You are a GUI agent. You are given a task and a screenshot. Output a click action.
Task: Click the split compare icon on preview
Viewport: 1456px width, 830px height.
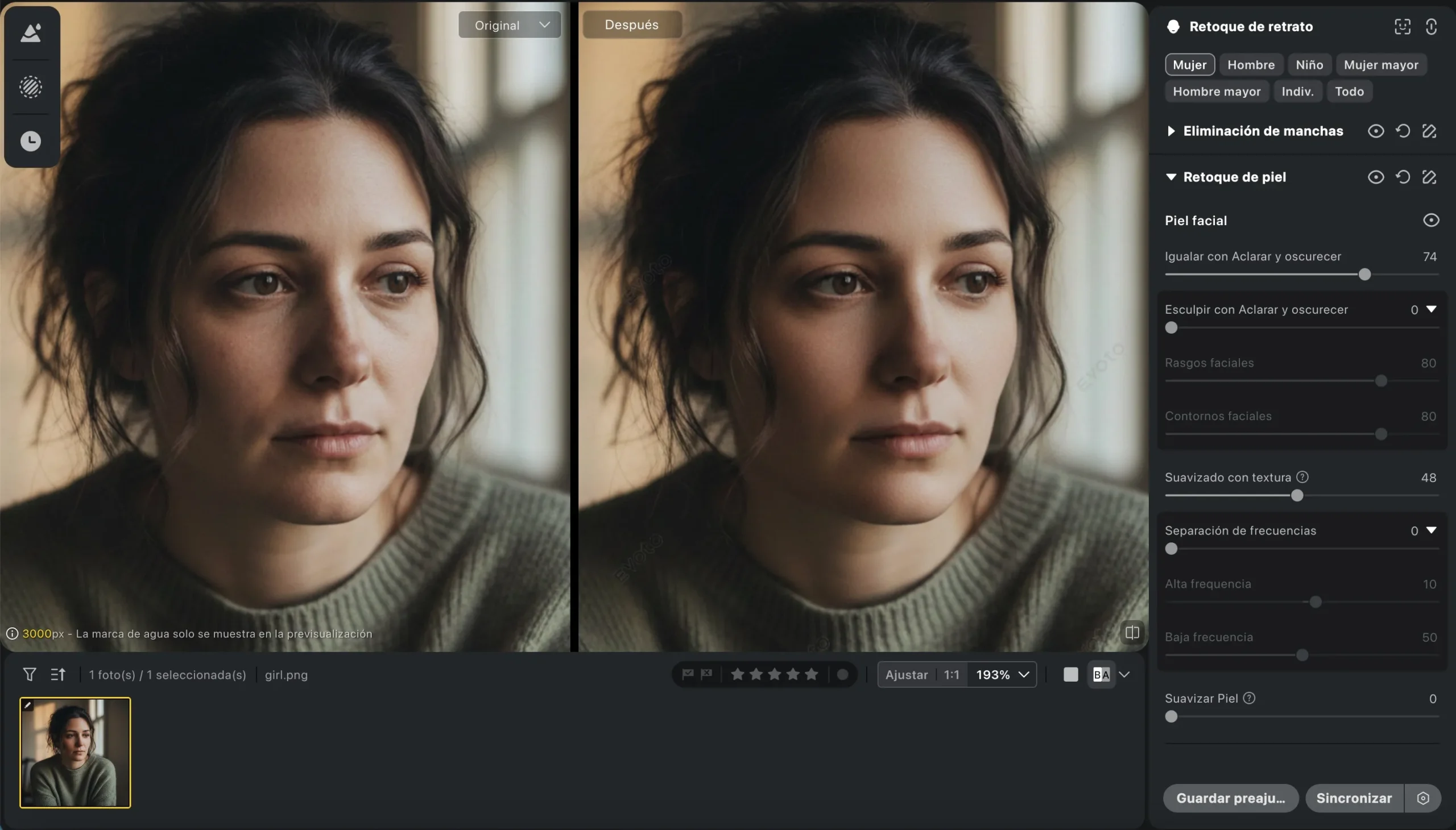(1132, 632)
